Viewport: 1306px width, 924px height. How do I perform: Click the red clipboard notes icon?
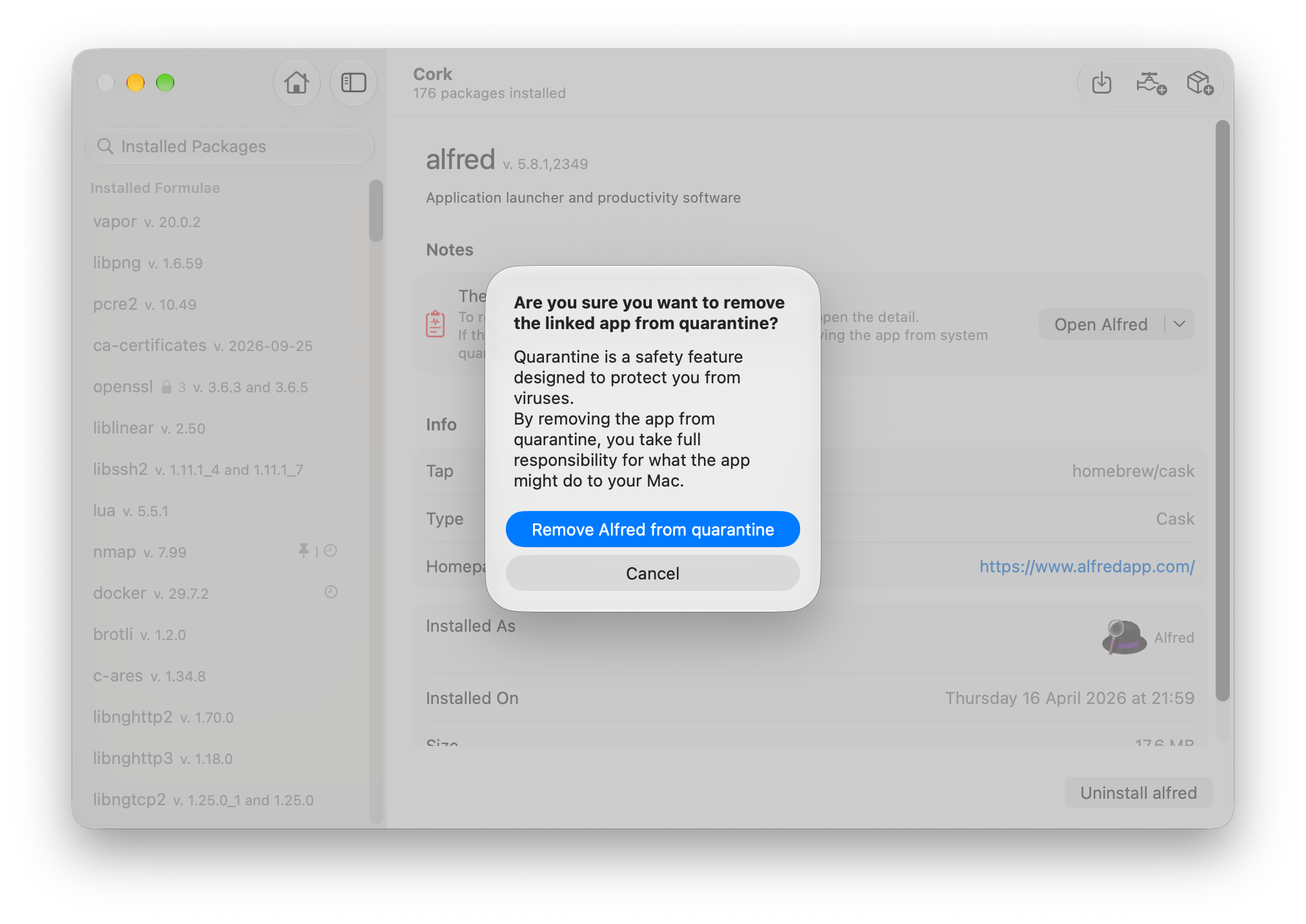point(436,324)
